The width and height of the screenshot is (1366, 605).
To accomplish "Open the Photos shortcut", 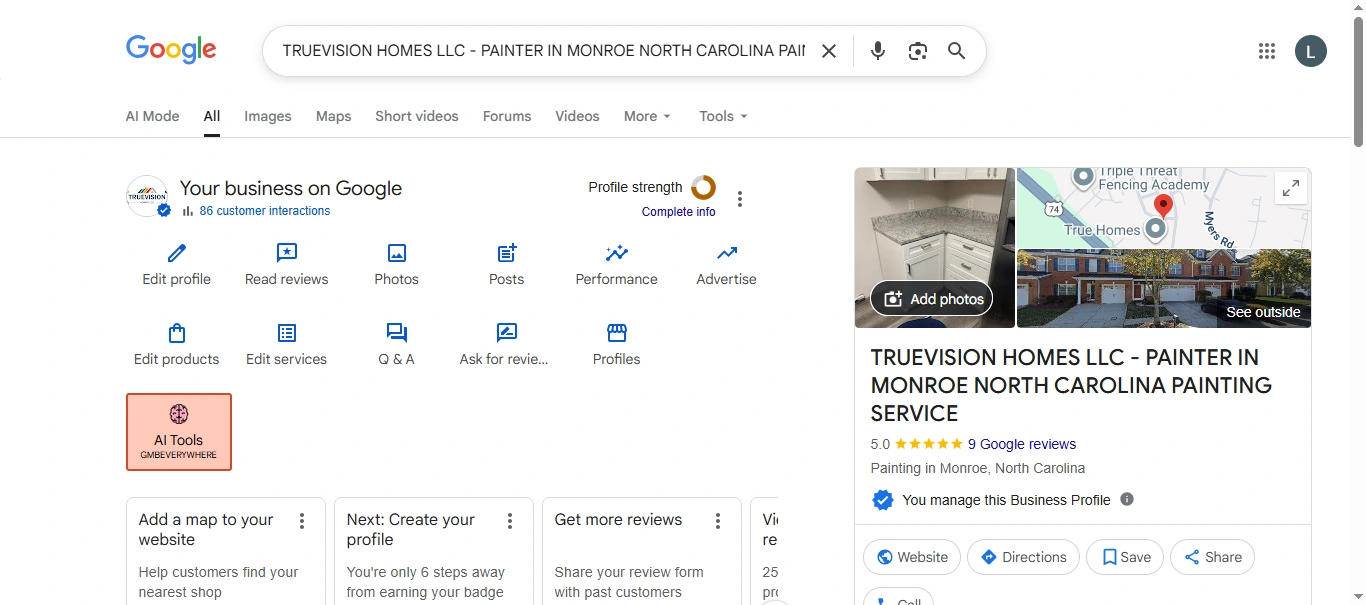I will coord(397,265).
